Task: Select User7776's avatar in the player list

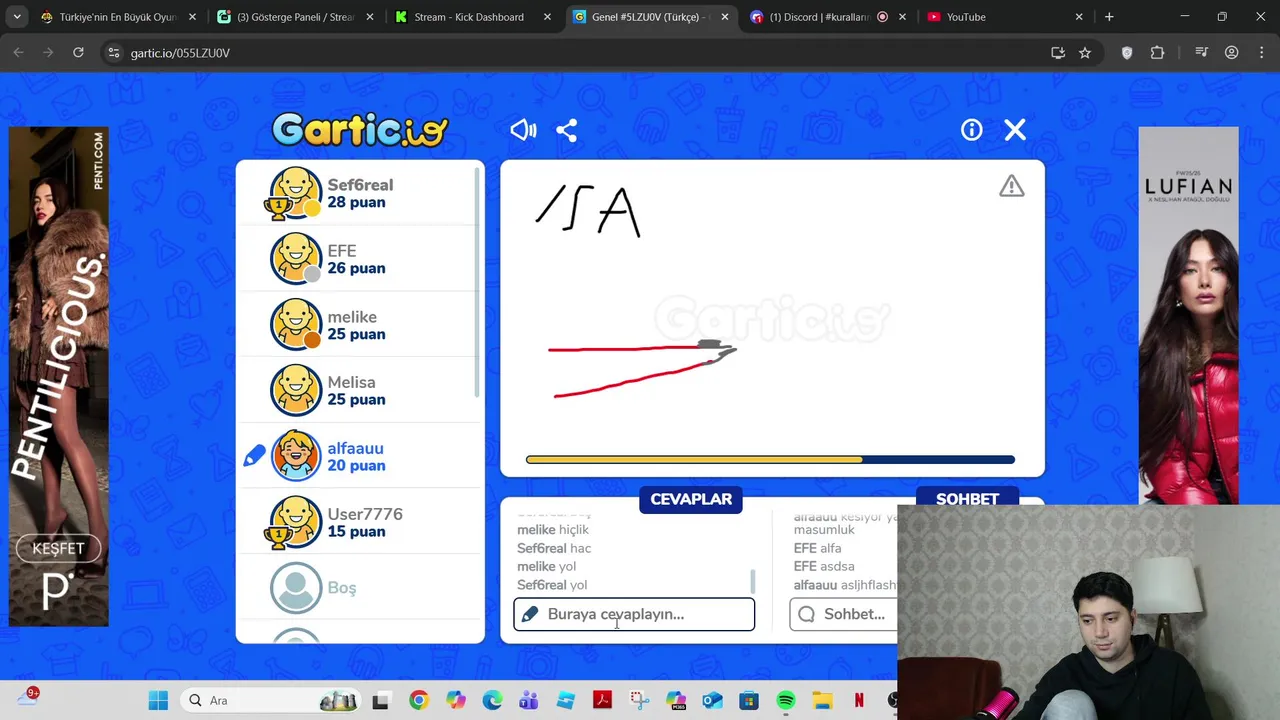Action: 296,522
